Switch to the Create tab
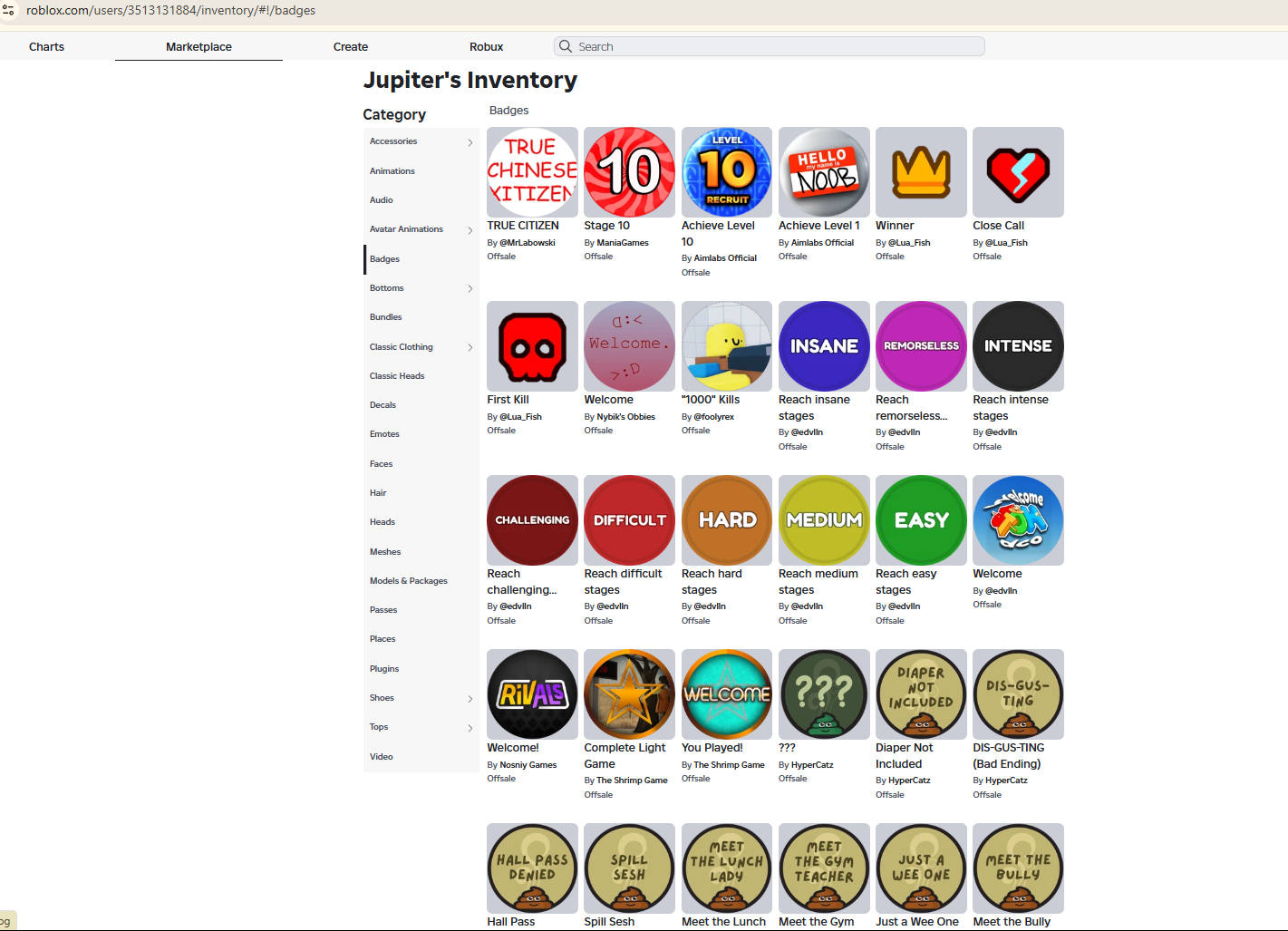The width and height of the screenshot is (1288, 931). click(351, 46)
